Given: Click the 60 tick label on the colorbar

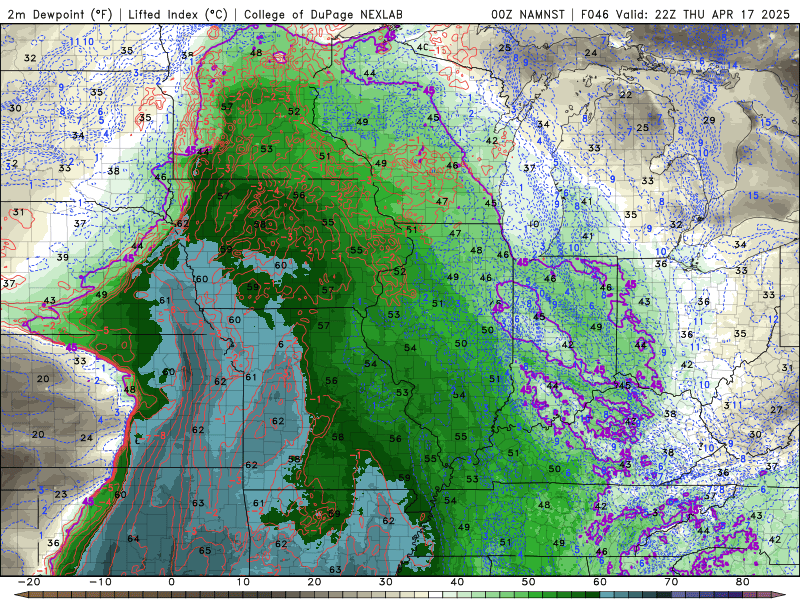Looking at the screenshot, I should point(600,582).
